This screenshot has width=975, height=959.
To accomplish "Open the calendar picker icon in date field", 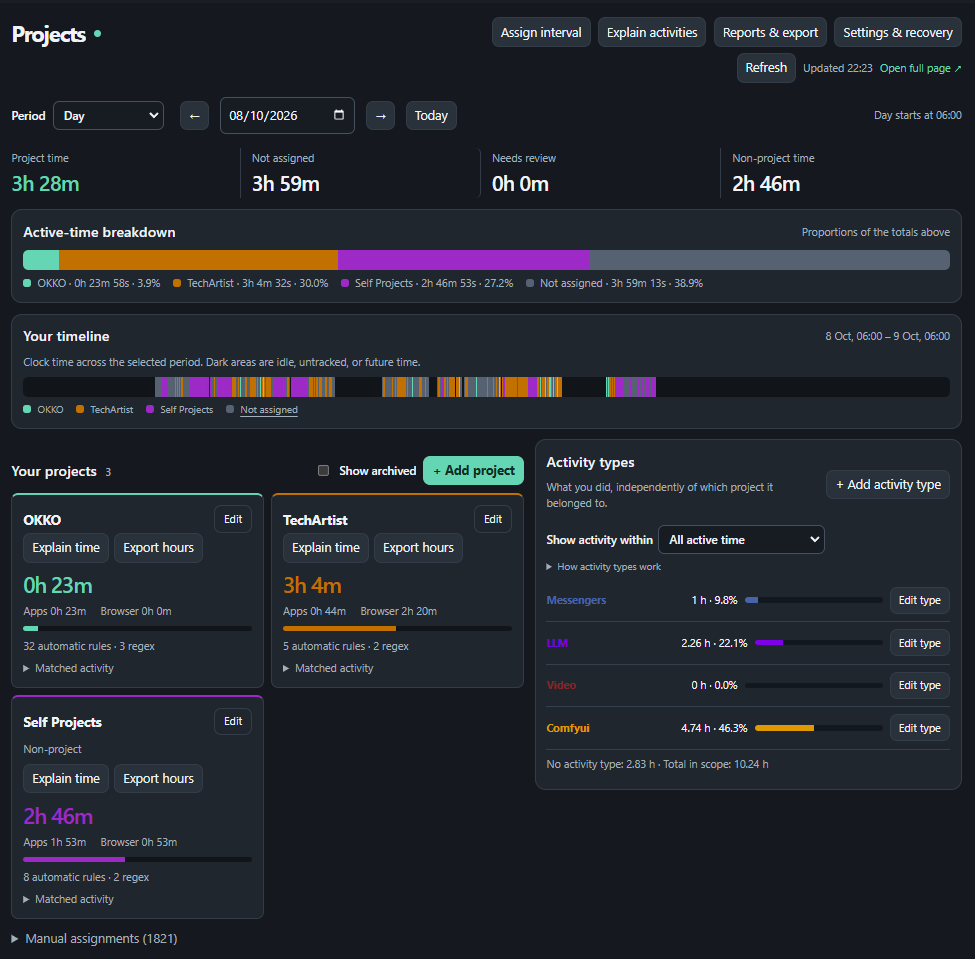I will (x=339, y=115).
